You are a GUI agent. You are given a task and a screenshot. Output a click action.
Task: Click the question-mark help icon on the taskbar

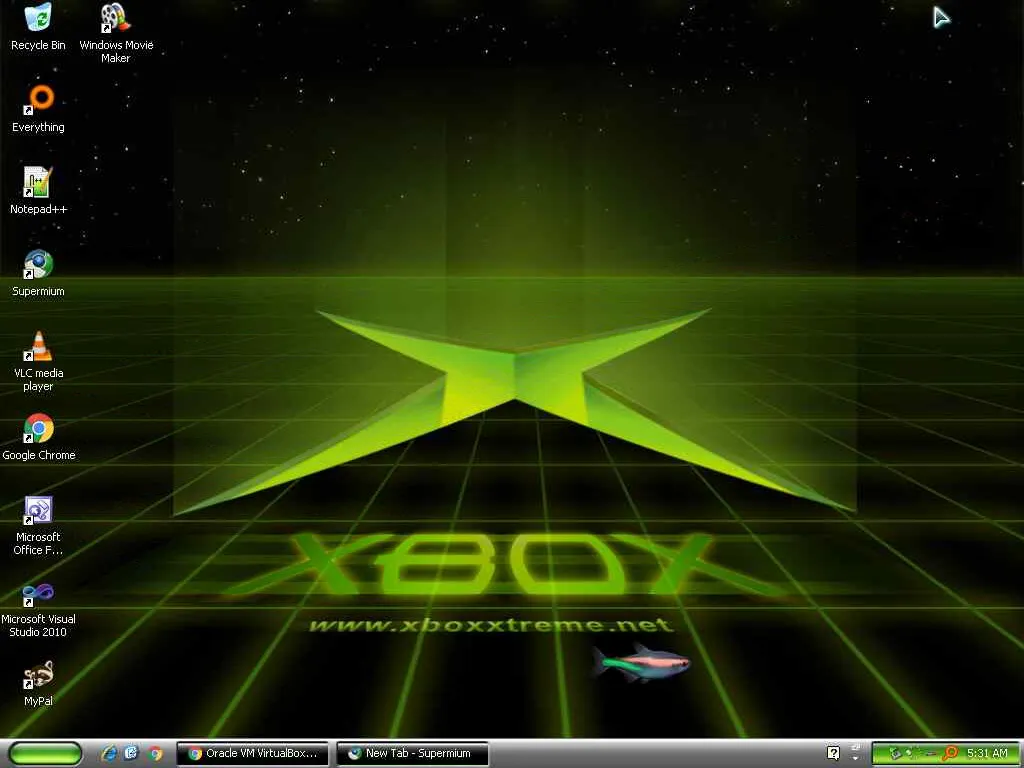[833, 753]
